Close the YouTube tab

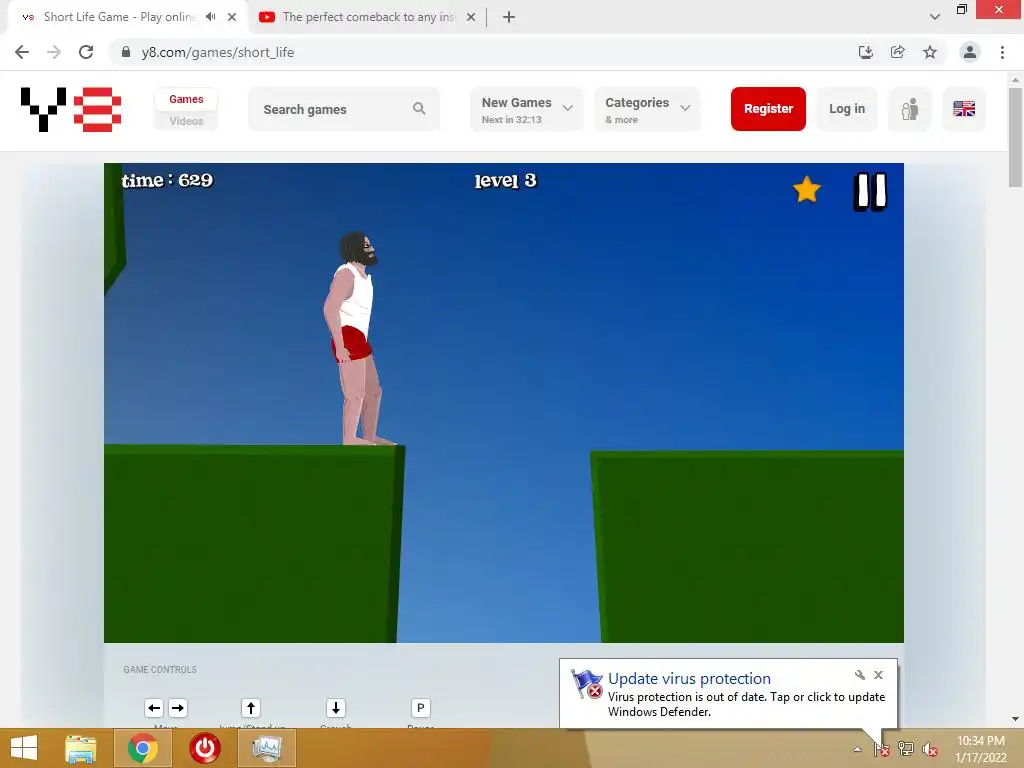[471, 17]
